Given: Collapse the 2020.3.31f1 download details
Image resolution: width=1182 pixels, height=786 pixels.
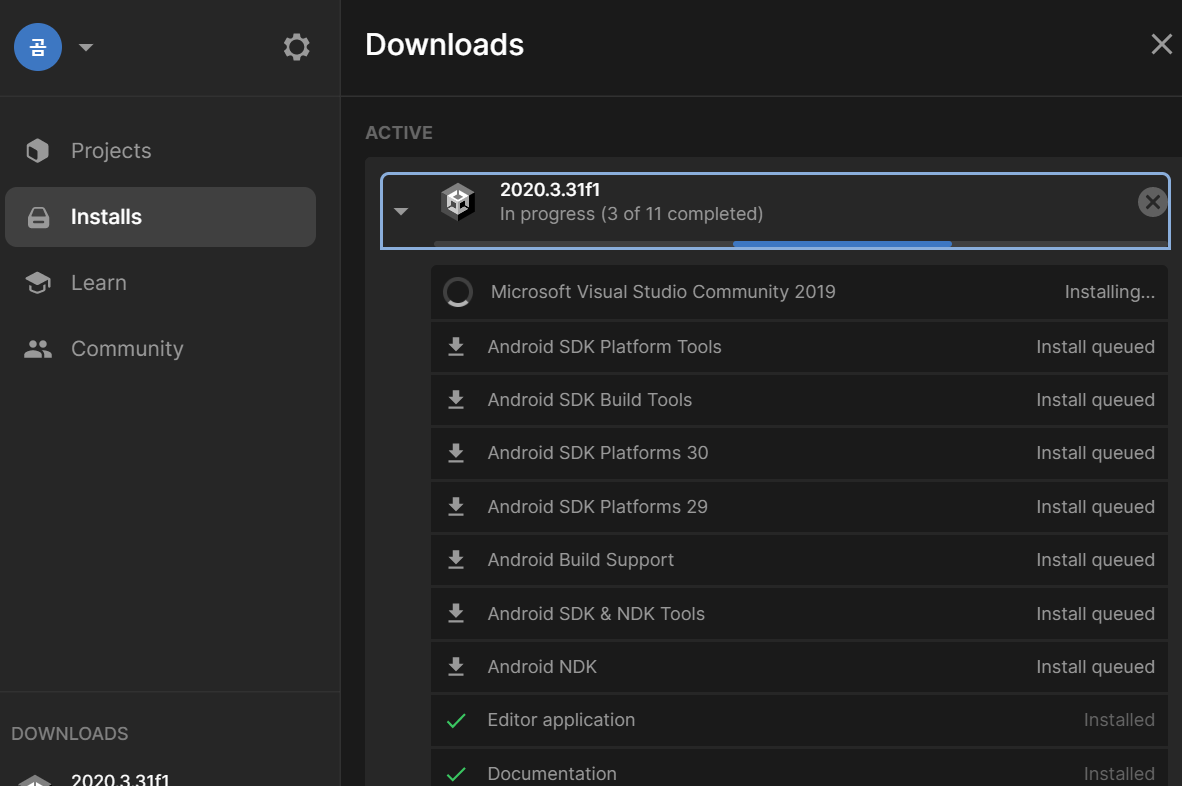Looking at the screenshot, I should tap(400, 211).
